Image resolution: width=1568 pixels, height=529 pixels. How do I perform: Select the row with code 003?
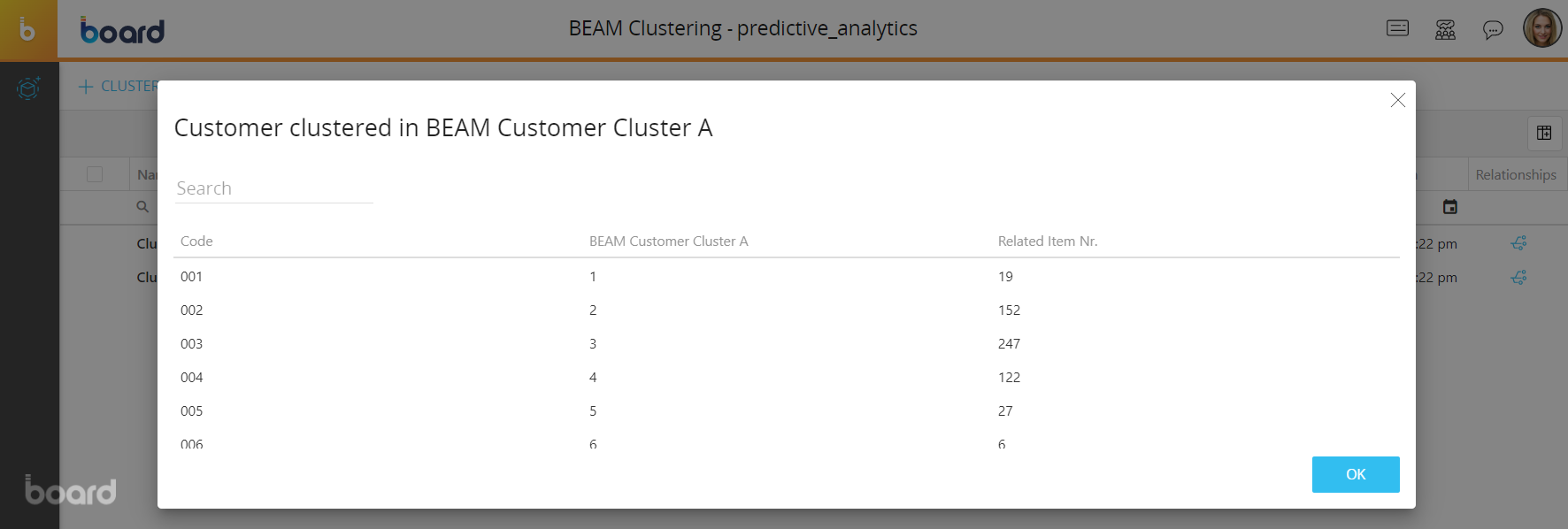(192, 344)
